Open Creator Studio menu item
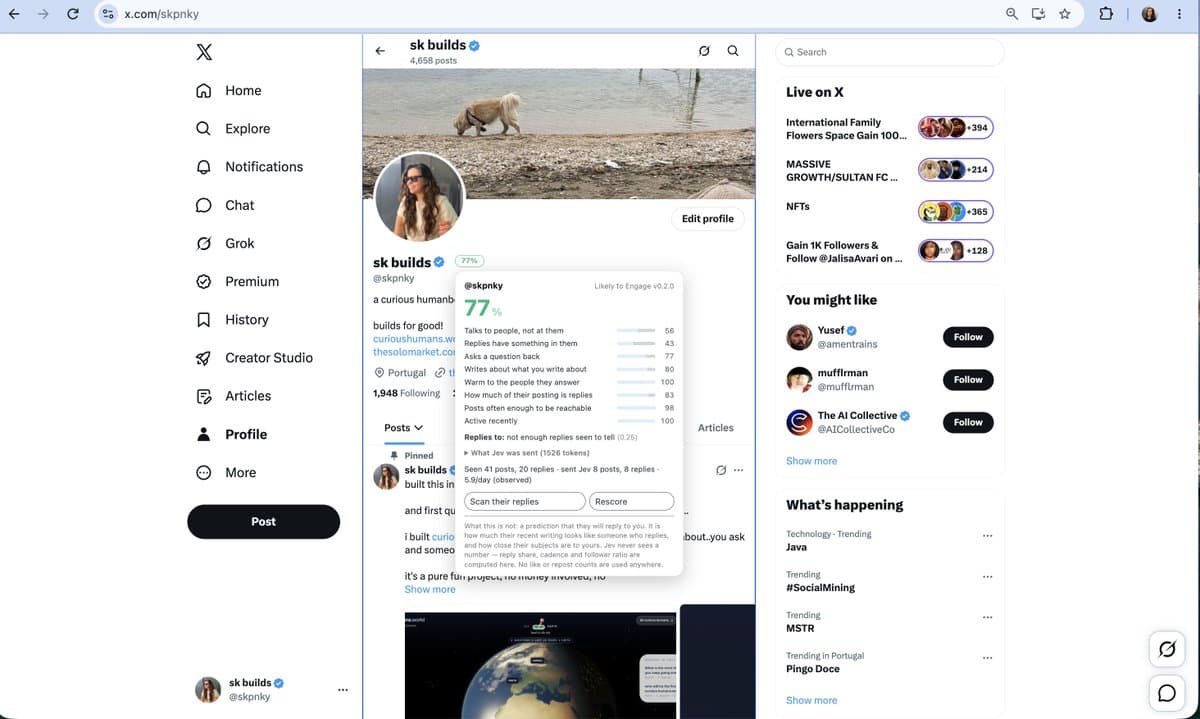 click(x=269, y=358)
